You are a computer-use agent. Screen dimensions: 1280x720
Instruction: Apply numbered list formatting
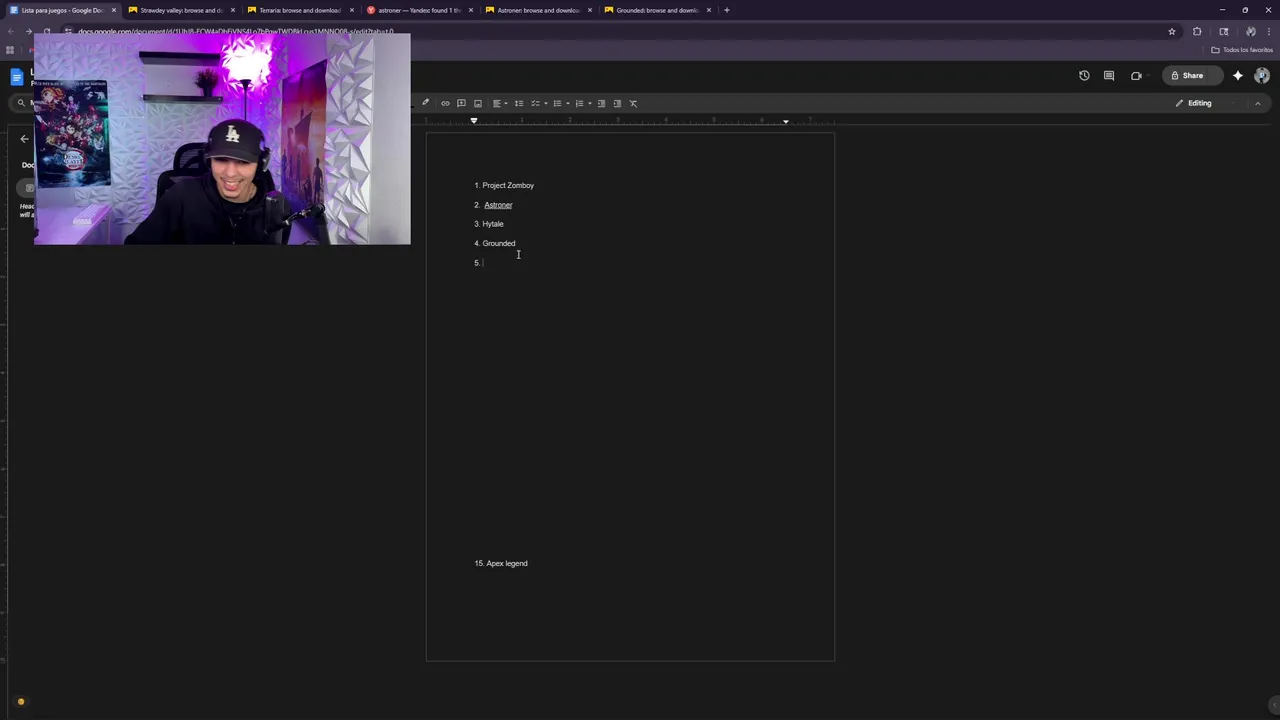point(579,103)
